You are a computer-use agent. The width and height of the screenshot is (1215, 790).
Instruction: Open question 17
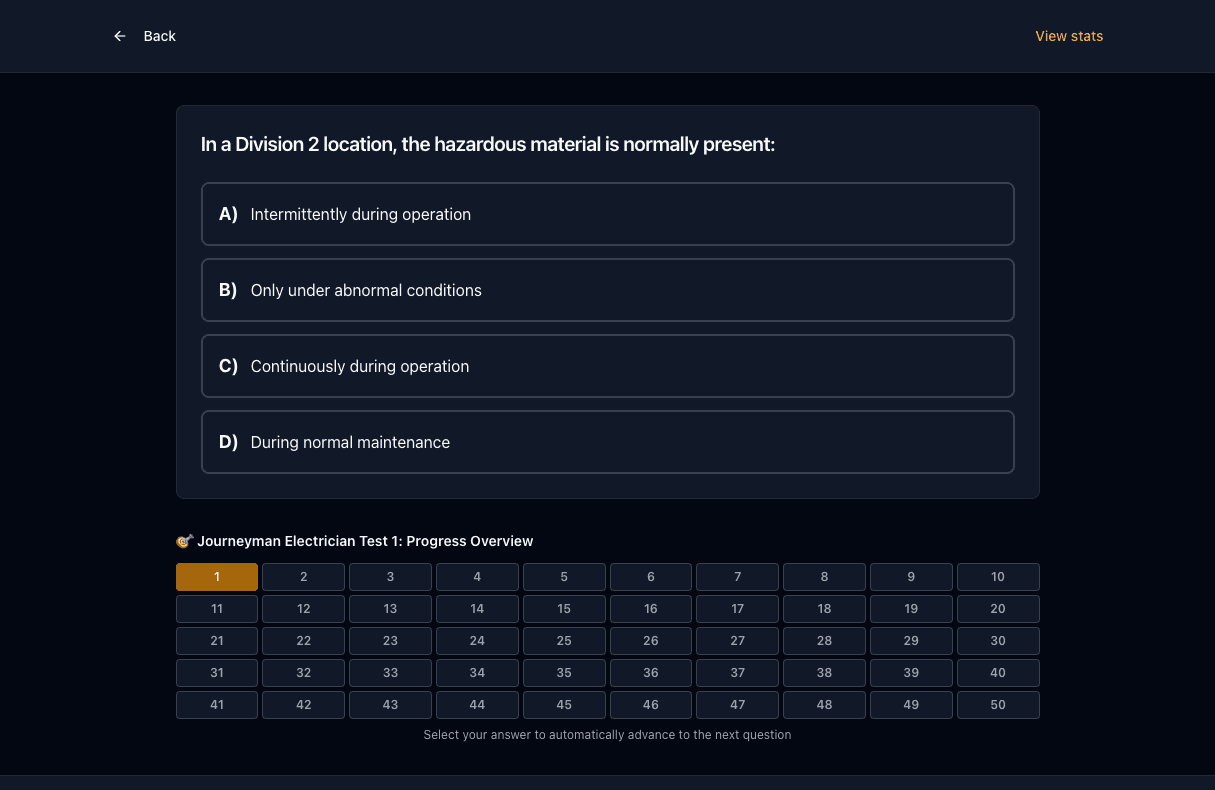[738, 609]
